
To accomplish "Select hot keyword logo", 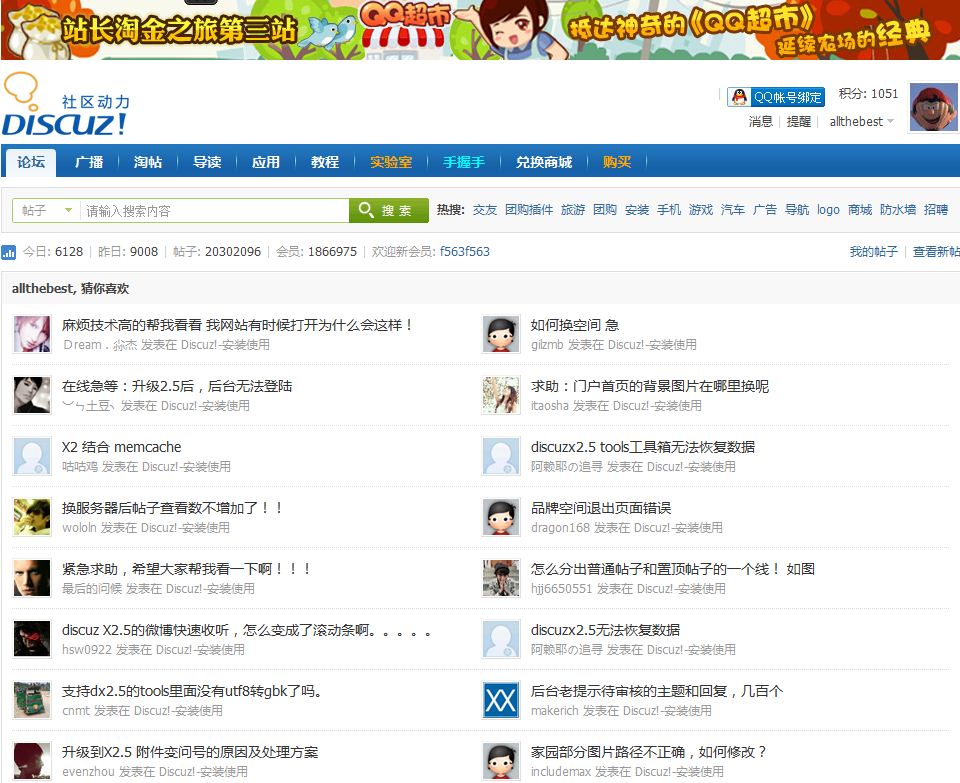I will [828, 210].
